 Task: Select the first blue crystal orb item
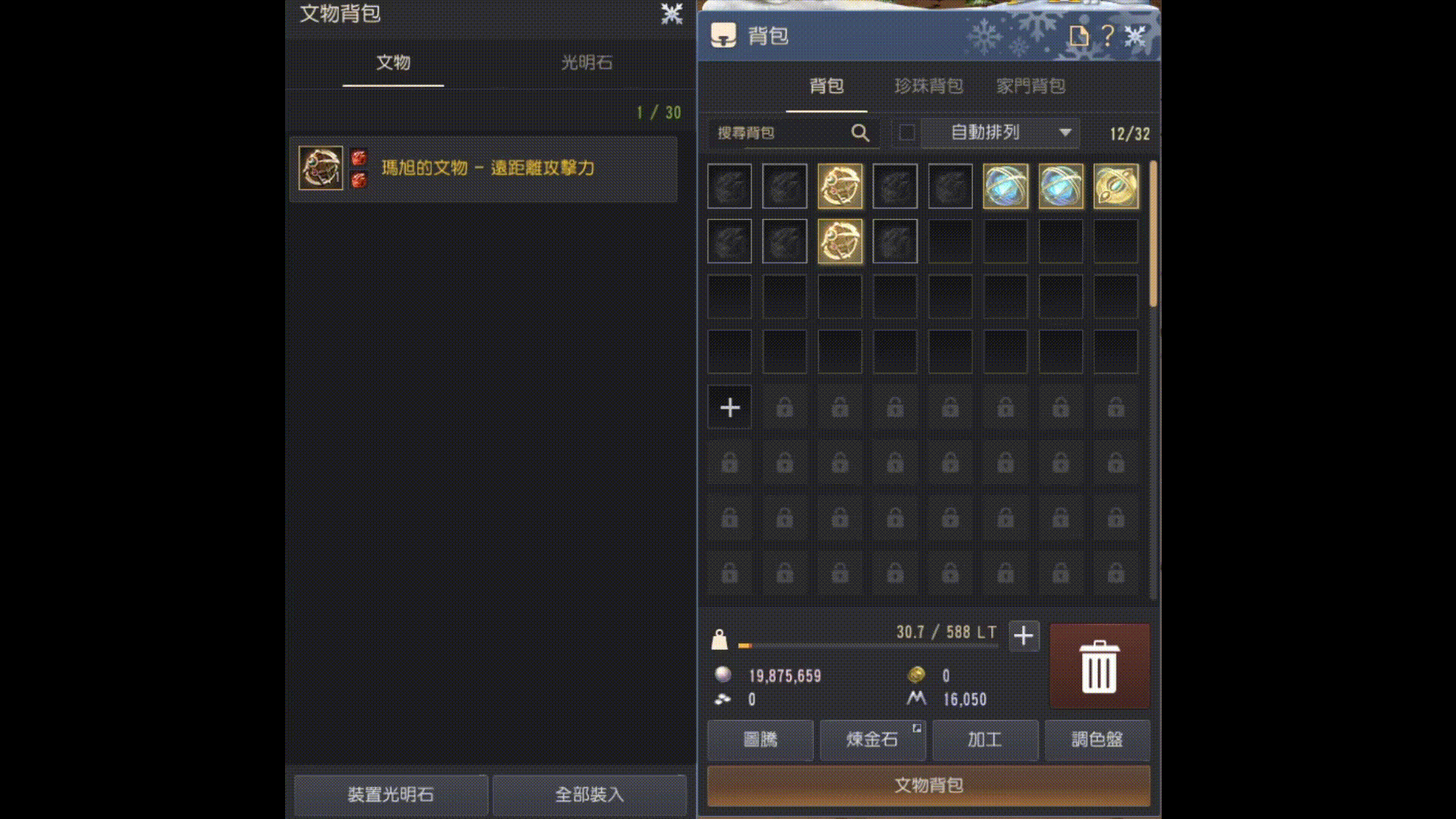click(x=1006, y=186)
